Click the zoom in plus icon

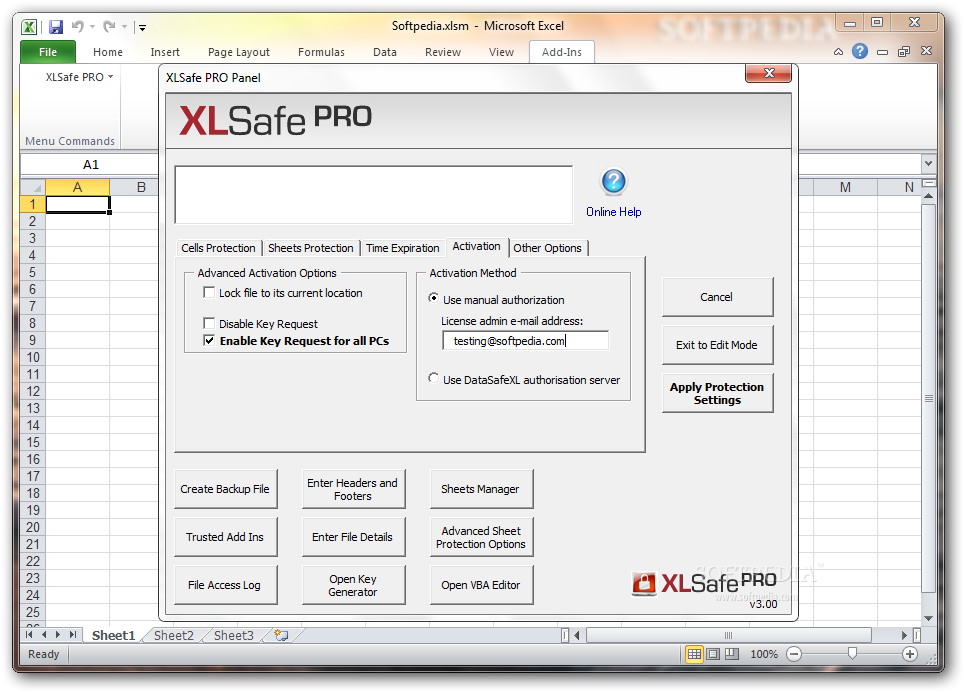[910, 654]
